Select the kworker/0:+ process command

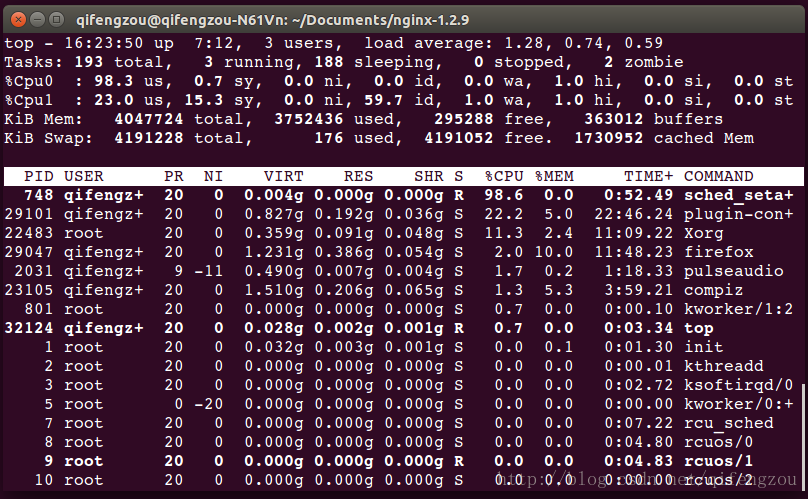(738, 404)
